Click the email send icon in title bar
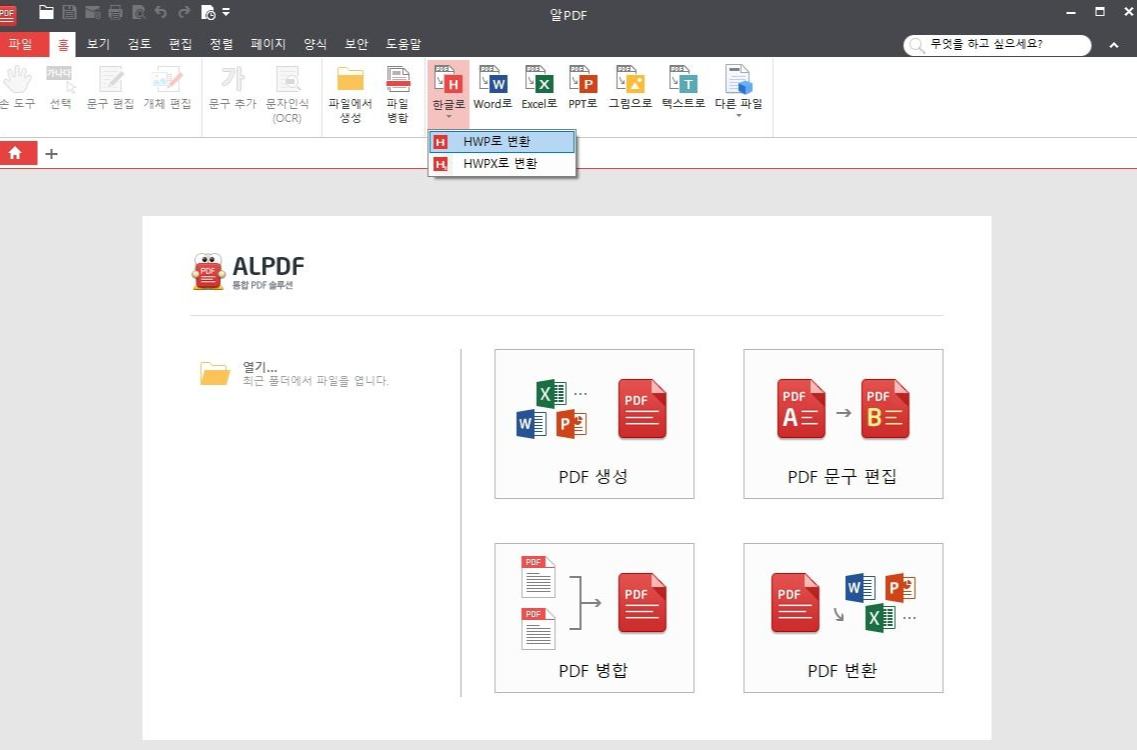 point(93,12)
